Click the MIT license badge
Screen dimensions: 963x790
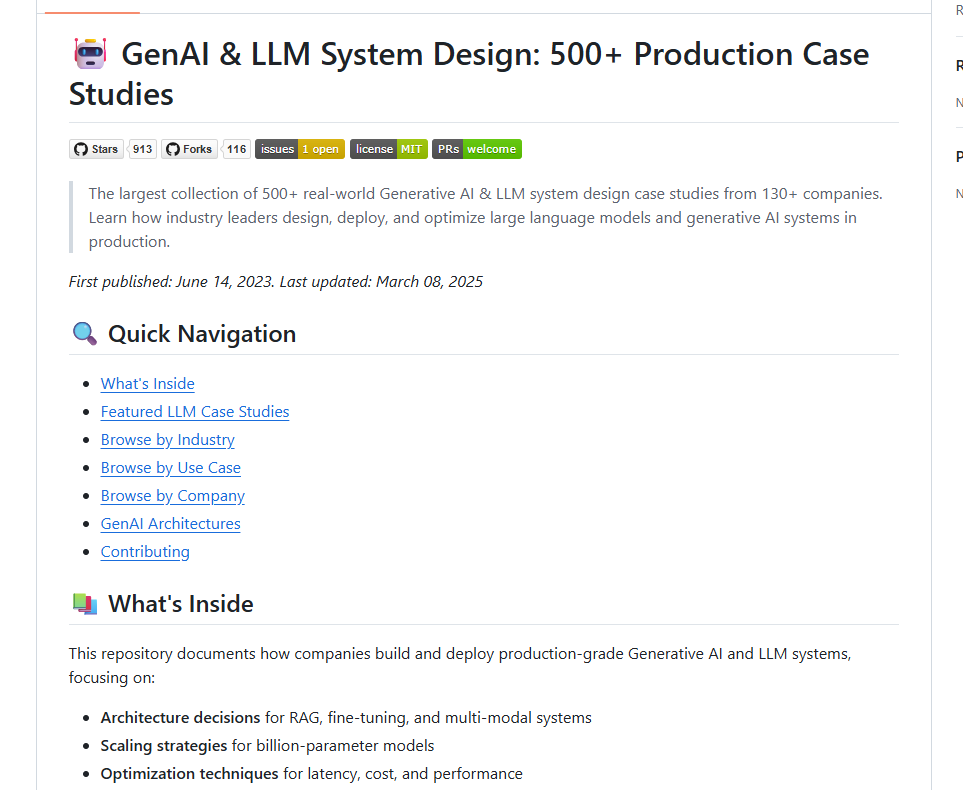tap(389, 149)
